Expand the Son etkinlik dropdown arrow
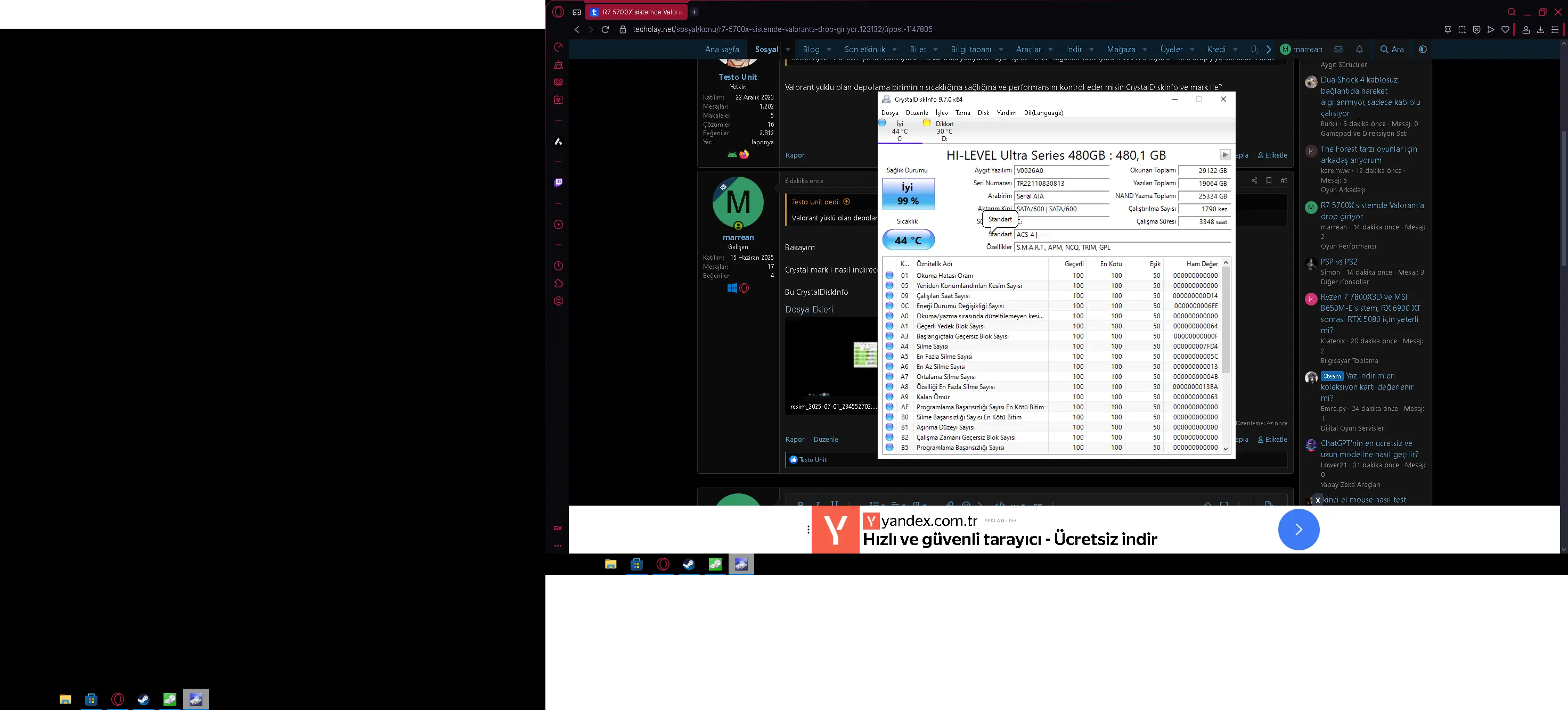 [x=894, y=49]
